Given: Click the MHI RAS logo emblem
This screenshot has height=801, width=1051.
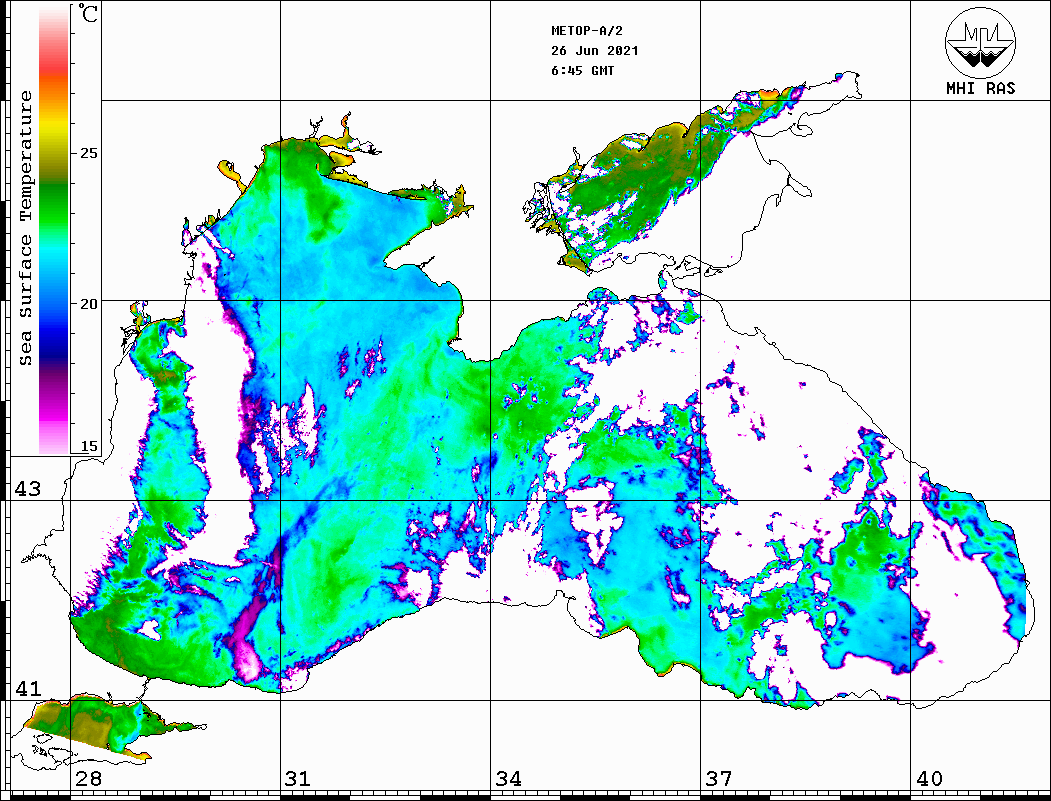Looking at the screenshot, I should click(981, 43).
